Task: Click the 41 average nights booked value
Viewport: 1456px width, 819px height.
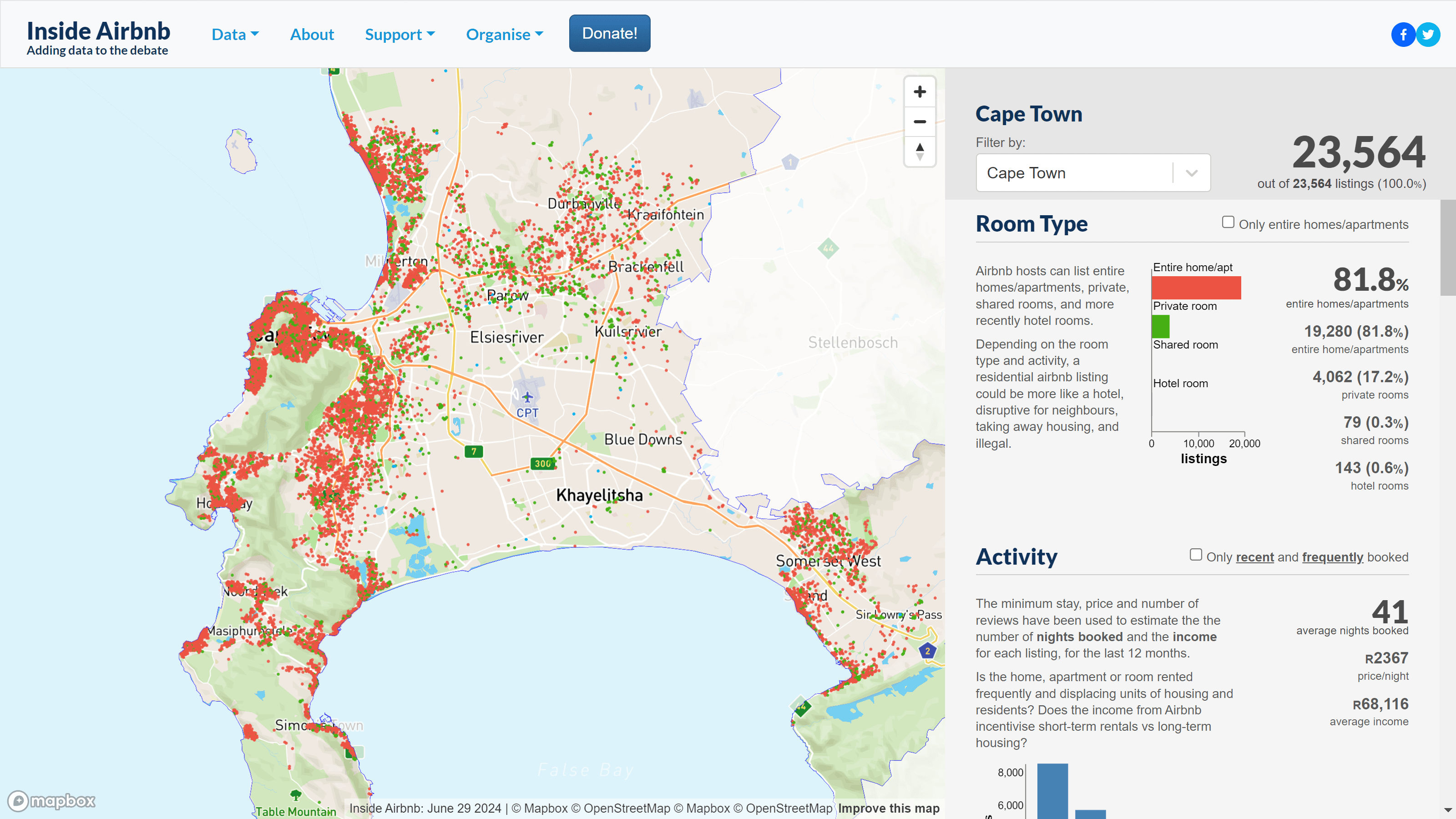Action: click(1390, 612)
